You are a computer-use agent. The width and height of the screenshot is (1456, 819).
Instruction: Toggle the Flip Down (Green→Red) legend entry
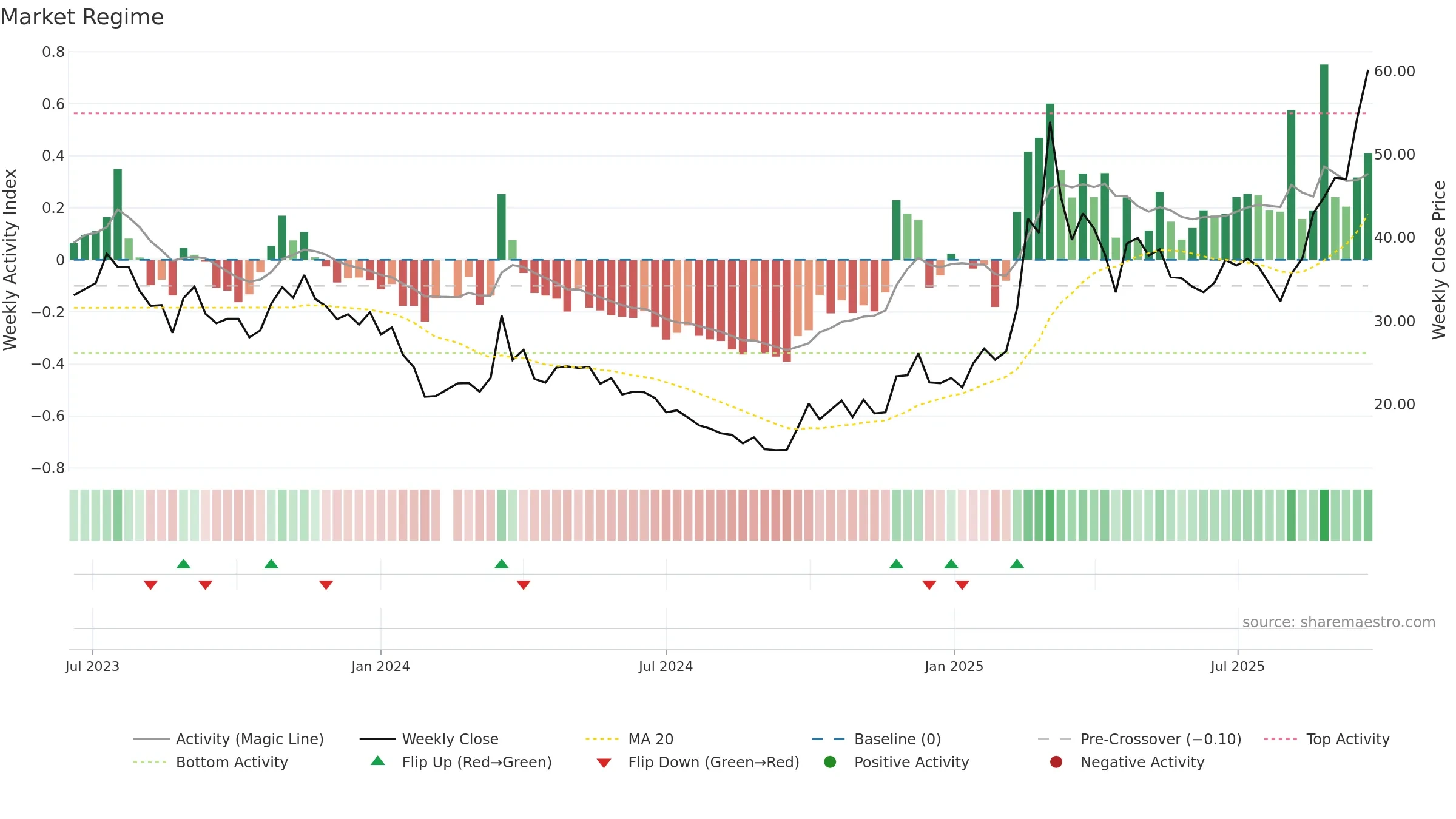pyautogui.click(x=698, y=762)
